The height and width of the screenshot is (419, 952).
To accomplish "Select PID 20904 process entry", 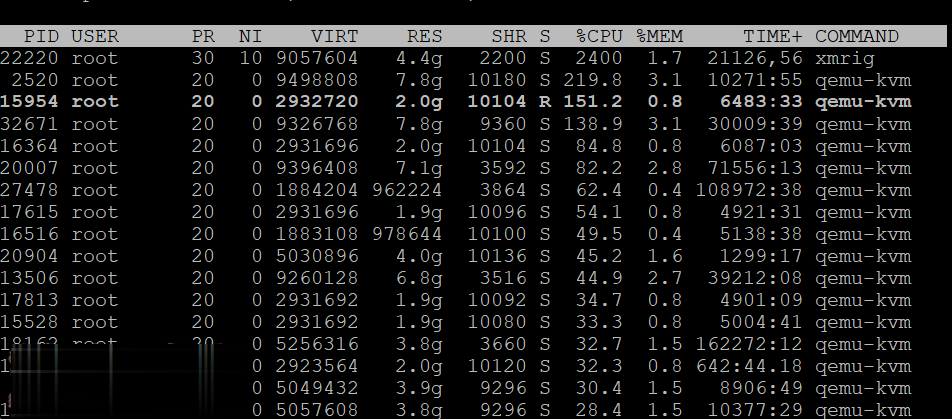I will [x=32, y=256].
